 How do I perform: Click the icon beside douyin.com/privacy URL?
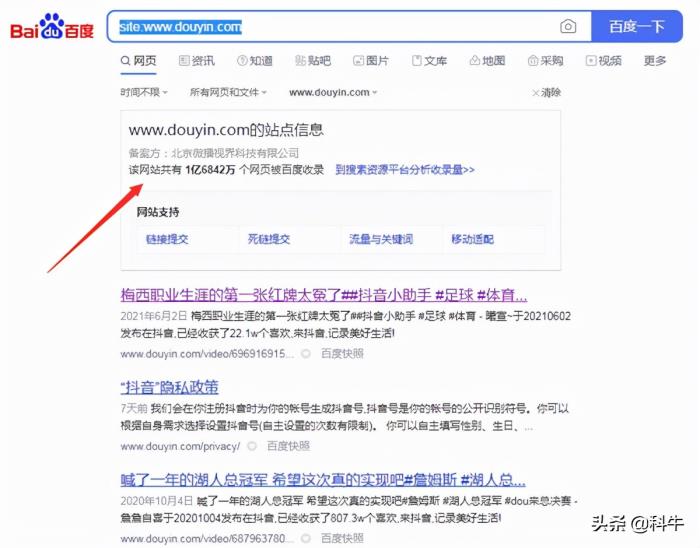click(252, 446)
